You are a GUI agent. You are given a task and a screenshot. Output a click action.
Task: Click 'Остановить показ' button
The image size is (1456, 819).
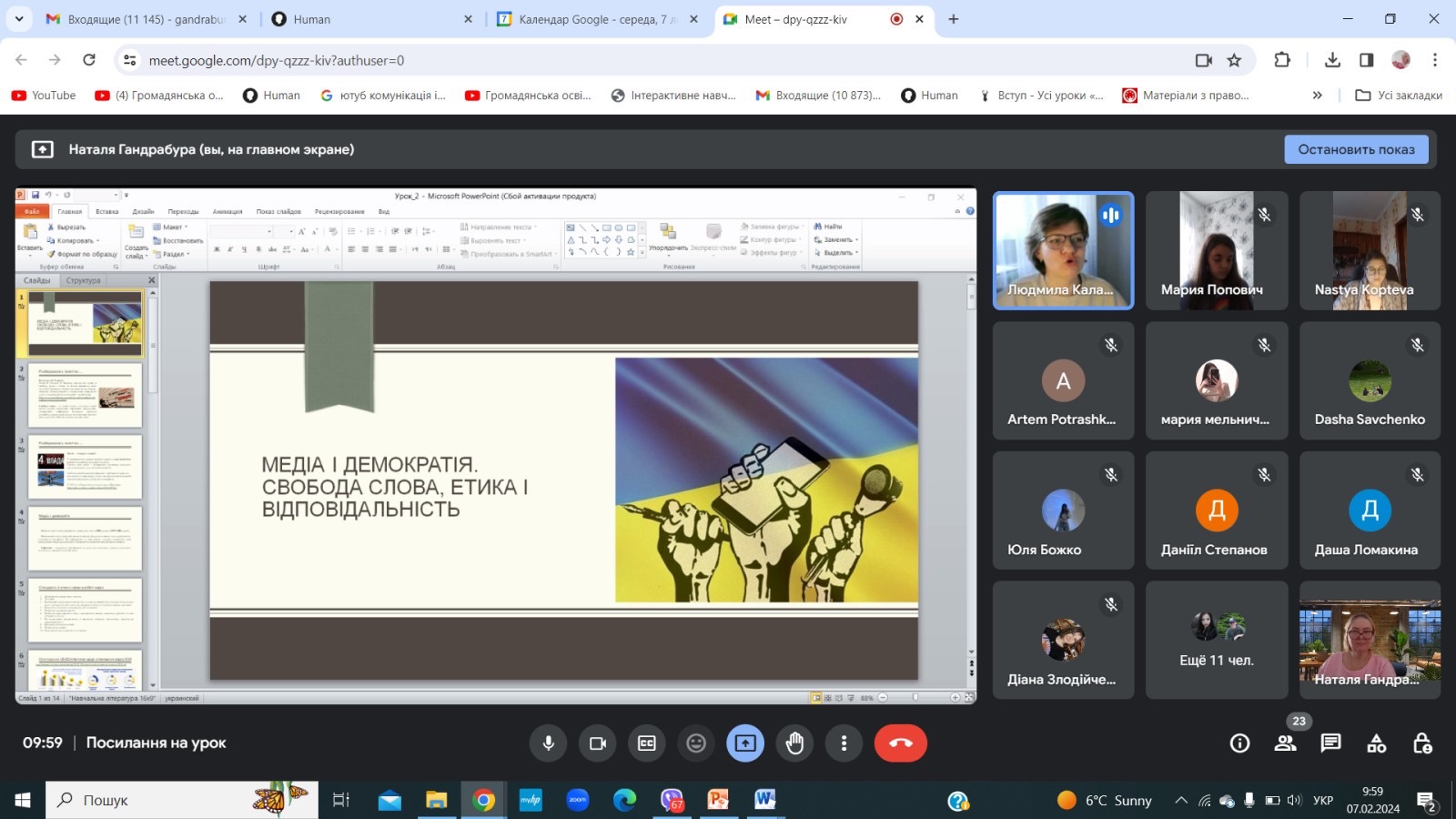click(1356, 149)
